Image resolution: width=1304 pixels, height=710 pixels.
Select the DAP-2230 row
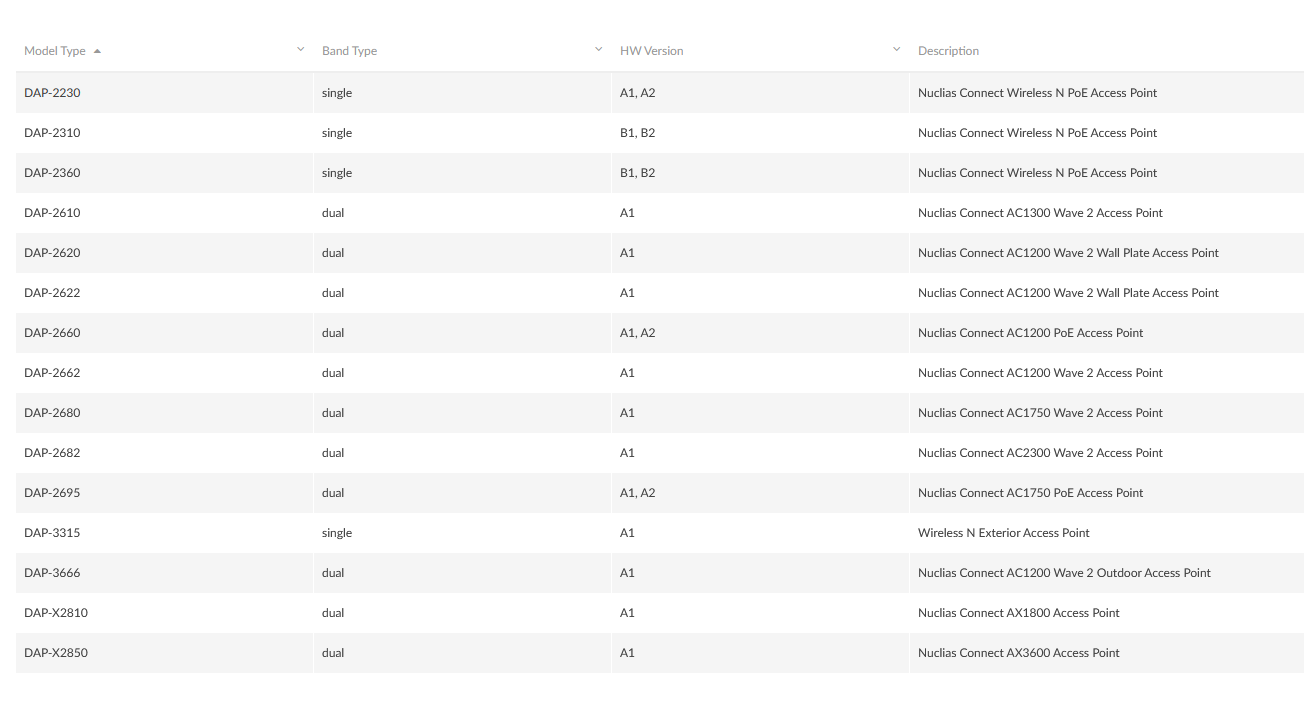(x=660, y=93)
